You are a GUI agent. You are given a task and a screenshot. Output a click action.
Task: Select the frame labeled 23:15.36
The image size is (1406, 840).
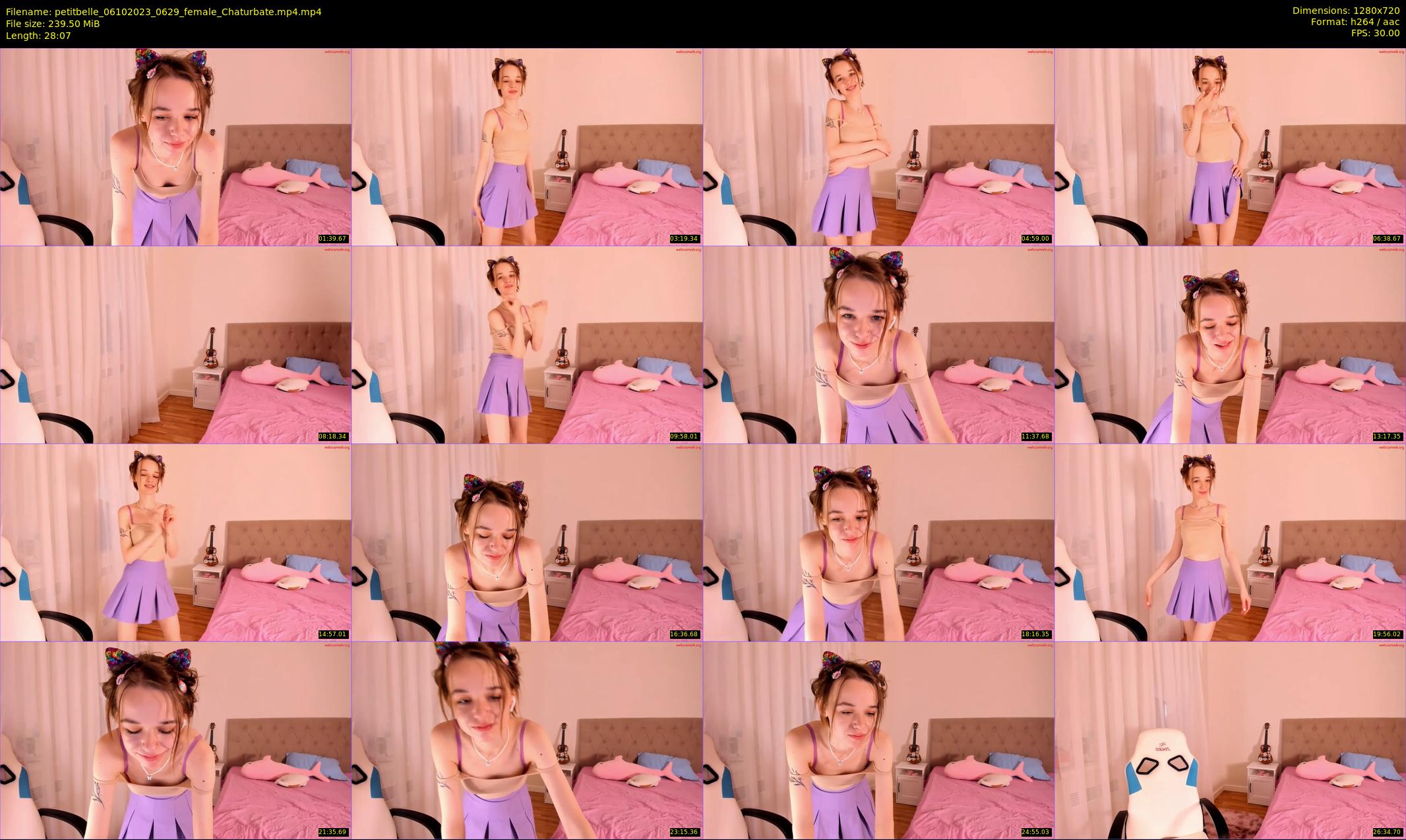coord(527,740)
